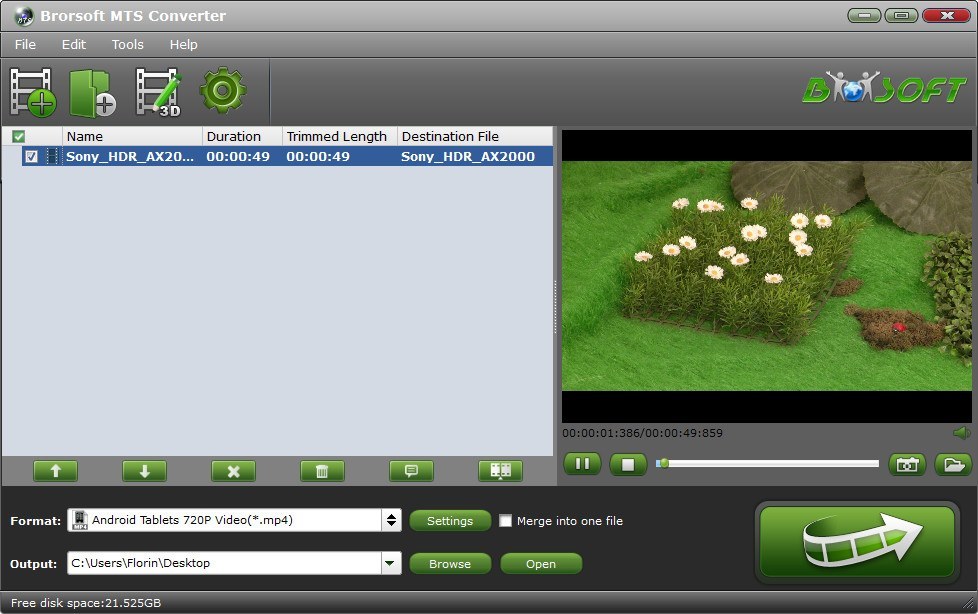Remove selected item with X button
Image resolution: width=978 pixels, height=614 pixels.
(x=233, y=471)
